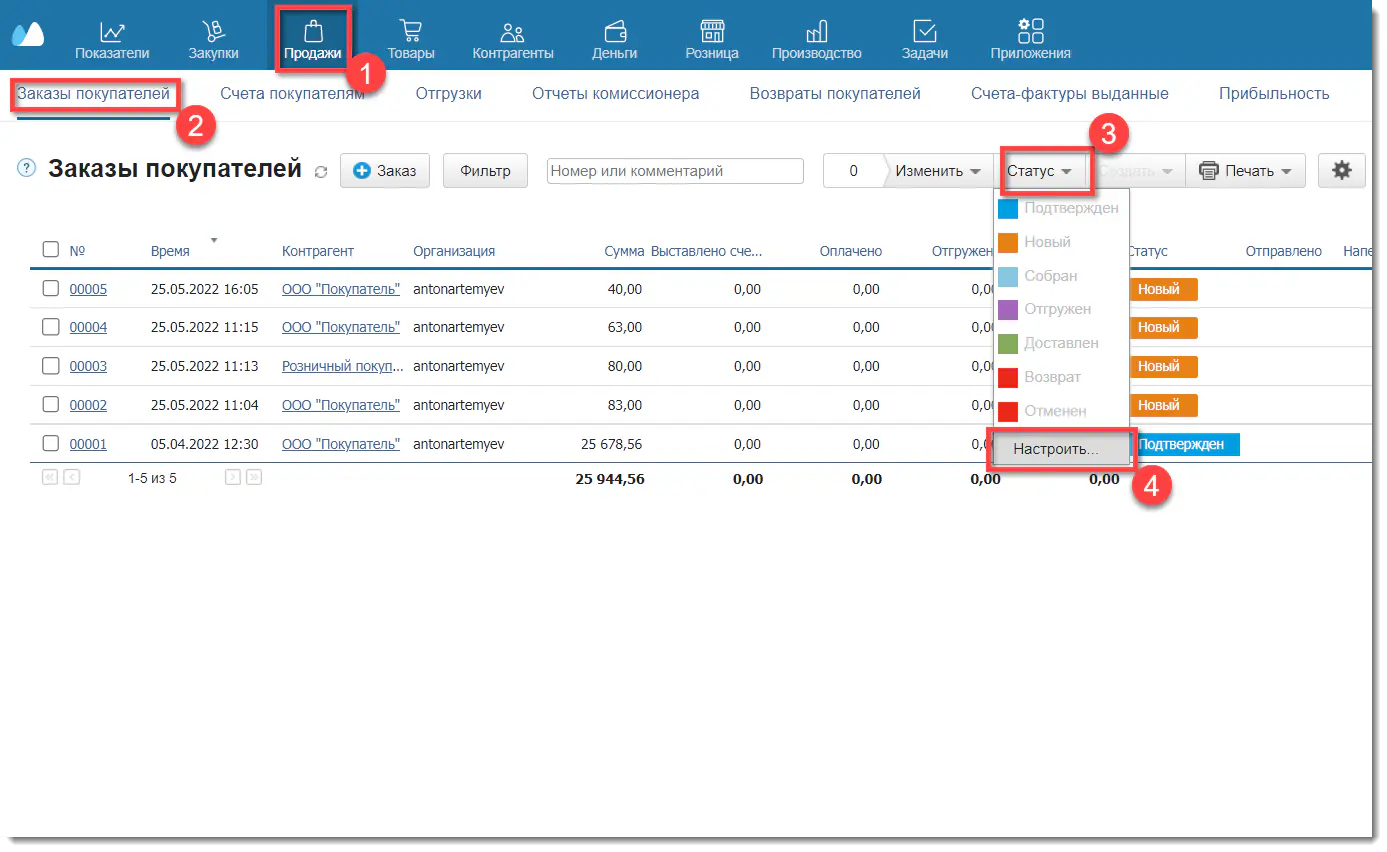Collapse the Статус dropdown button
Screen dimensions: 1387x852
click(x=1040, y=171)
